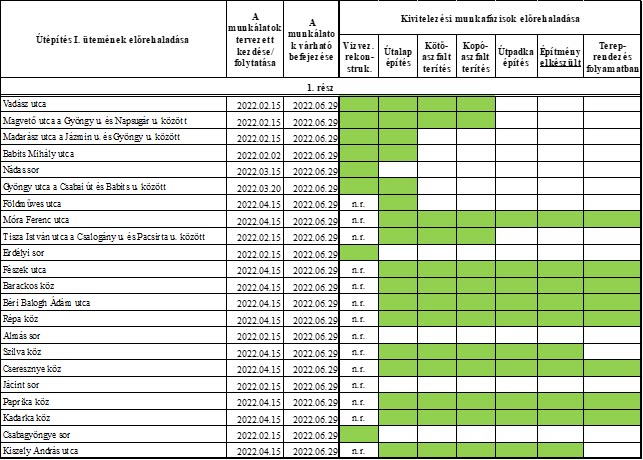Image resolution: width=643 pixels, height=460 pixels.
Task: Click the 2022.02.02 start date cell
Action: point(254,154)
